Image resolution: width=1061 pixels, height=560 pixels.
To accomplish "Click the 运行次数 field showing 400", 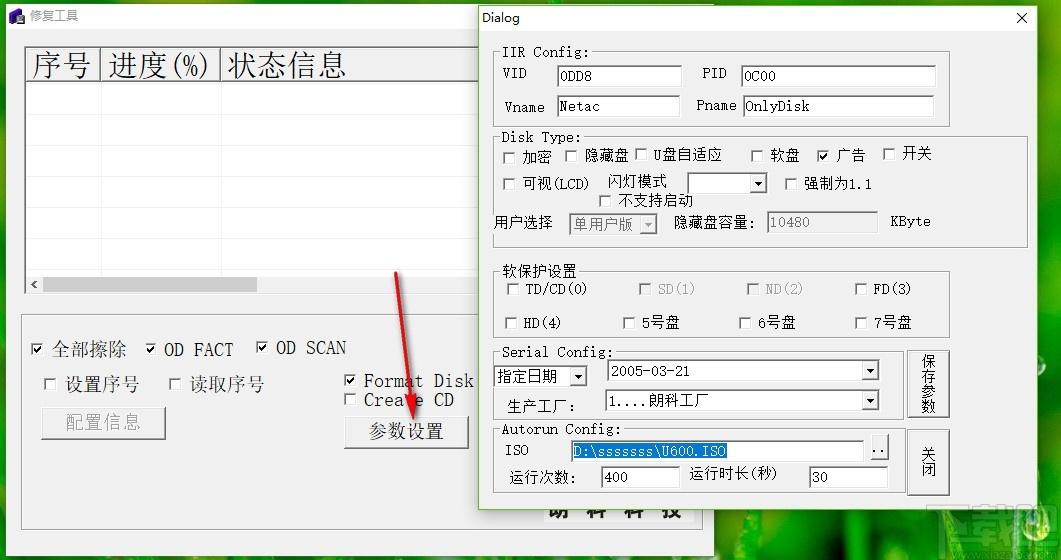I will [640, 477].
